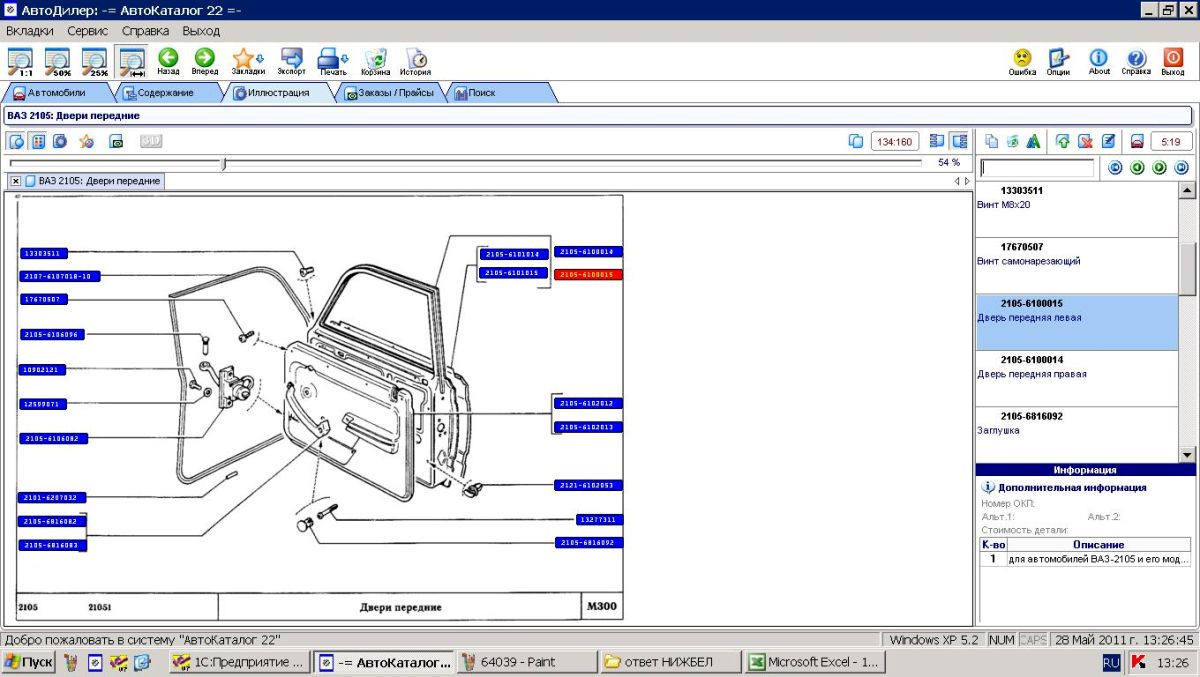
Task: Select part 17670507 Винт самонарезающий in list
Action: (1077, 266)
